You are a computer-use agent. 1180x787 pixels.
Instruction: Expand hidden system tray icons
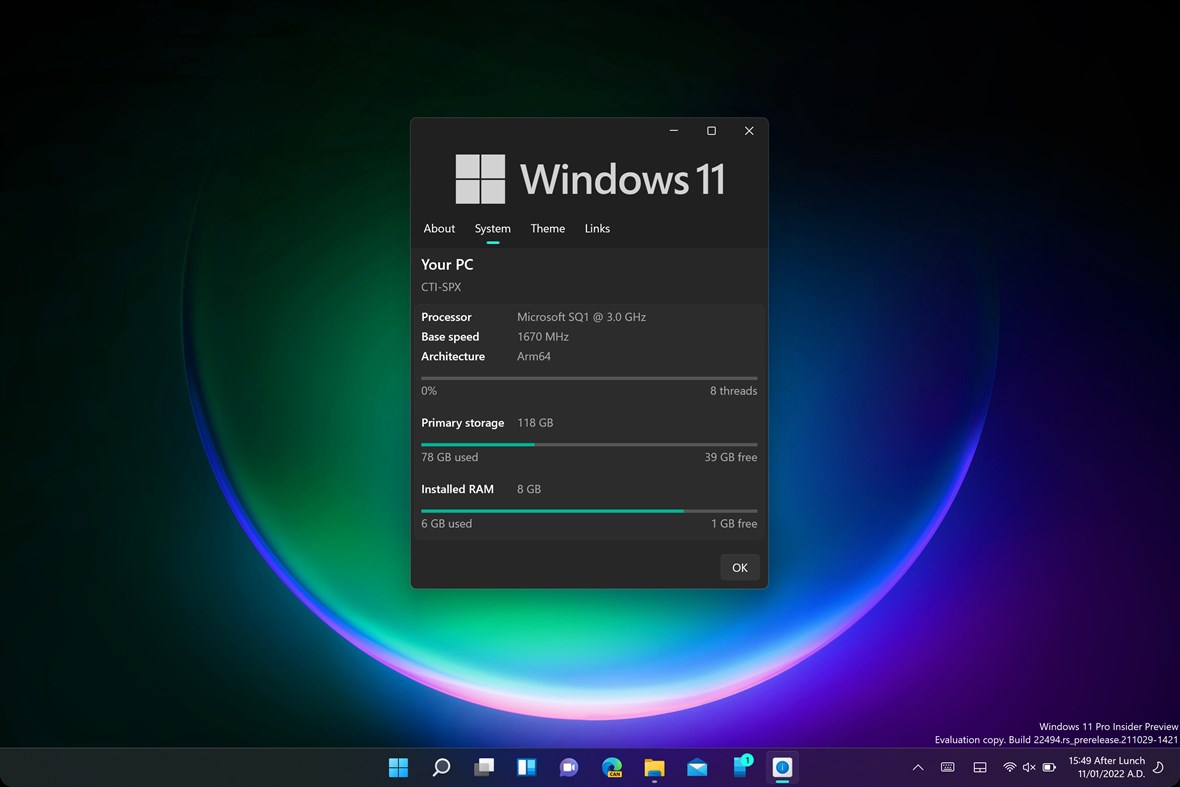[x=917, y=767]
